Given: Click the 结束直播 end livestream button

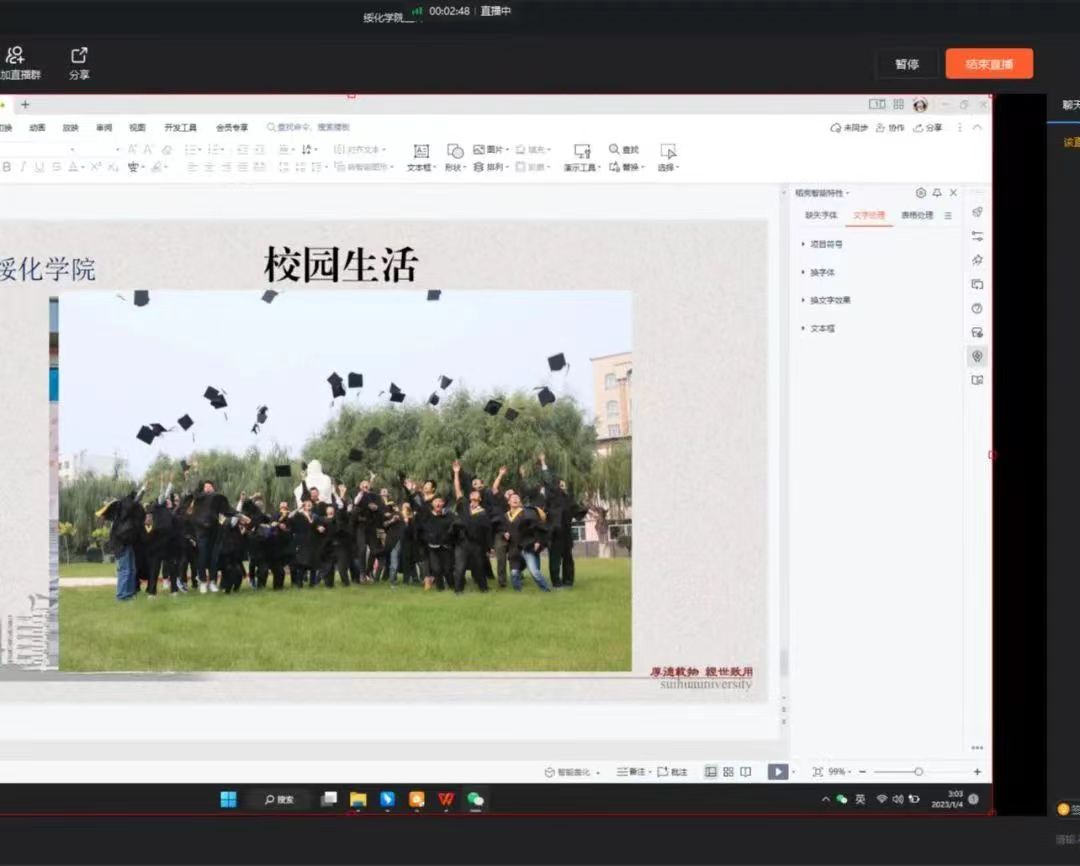Looking at the screenshot, I should click(x=989, y=64).
